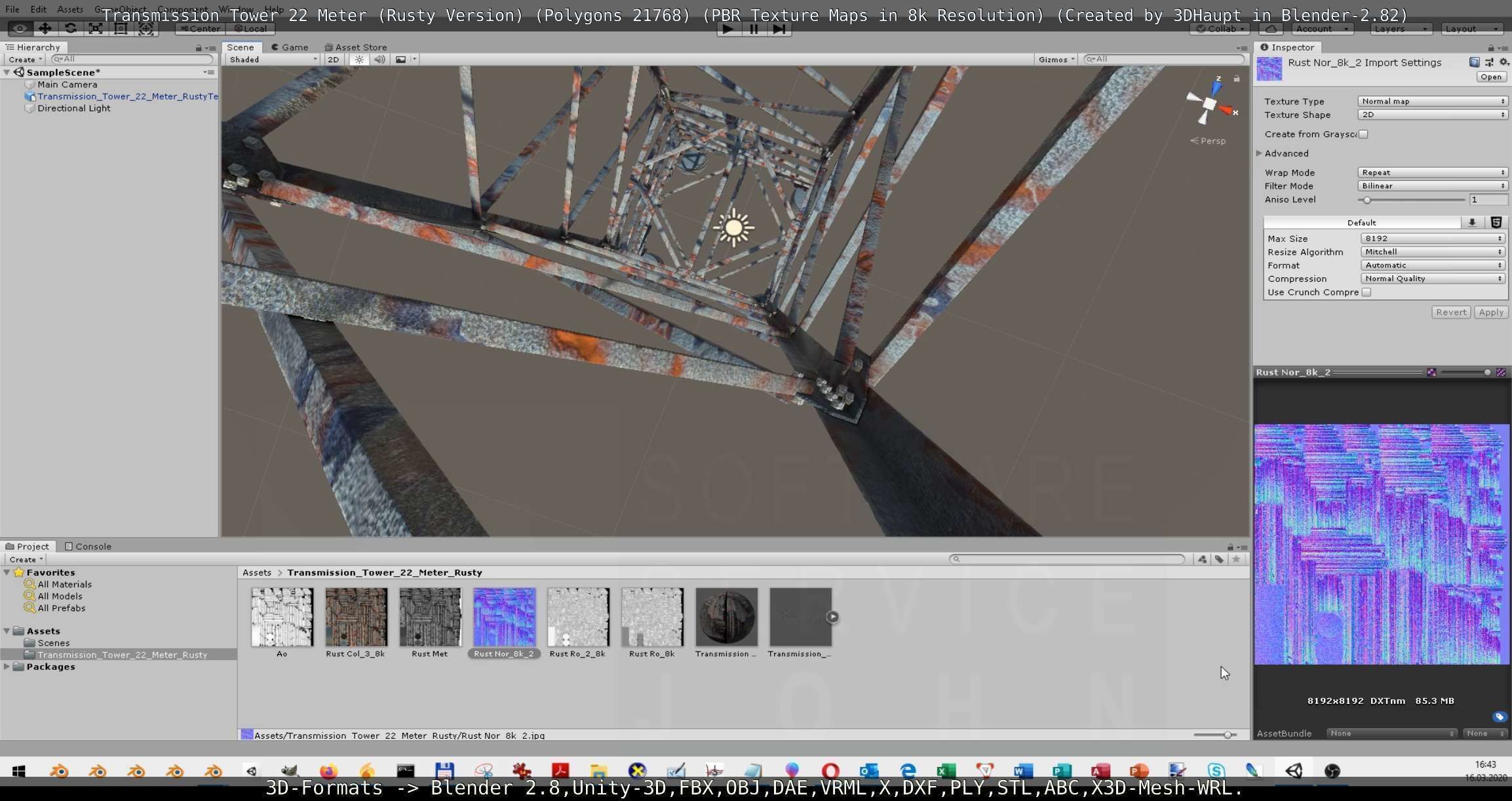Select the Scale tool in toolbar
Screen dimensions: 1512x801
[x=96, y=29]
